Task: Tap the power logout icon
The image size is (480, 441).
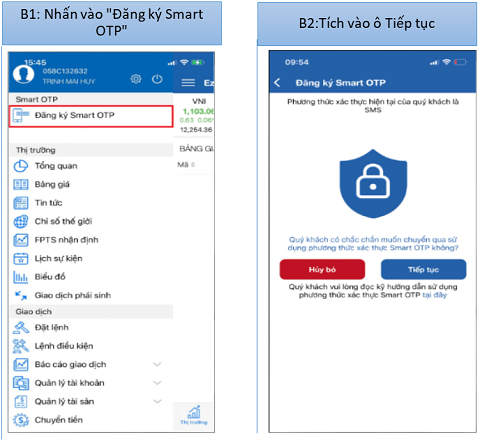Action: (157, 79)
